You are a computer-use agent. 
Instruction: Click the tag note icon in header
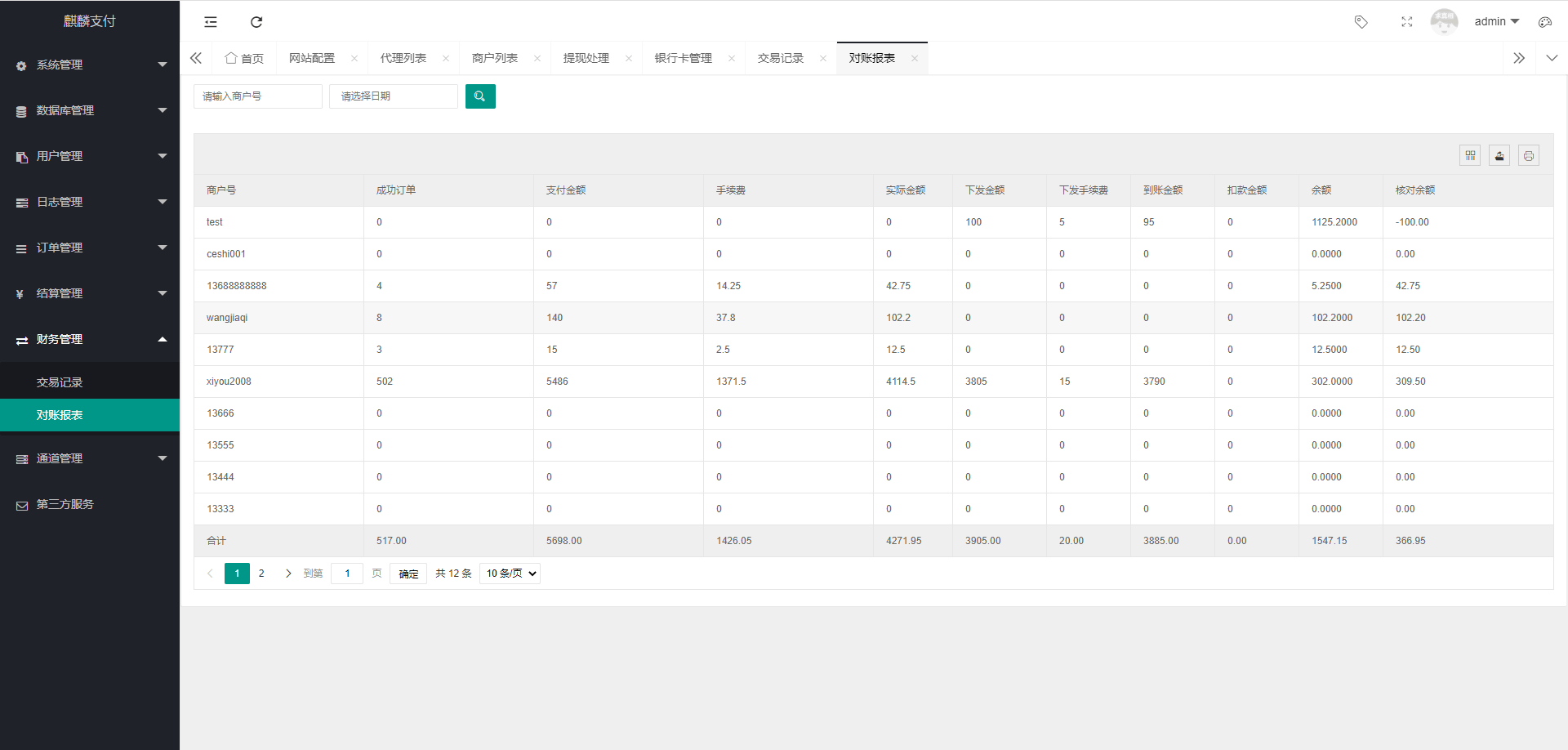(1361, 22)
